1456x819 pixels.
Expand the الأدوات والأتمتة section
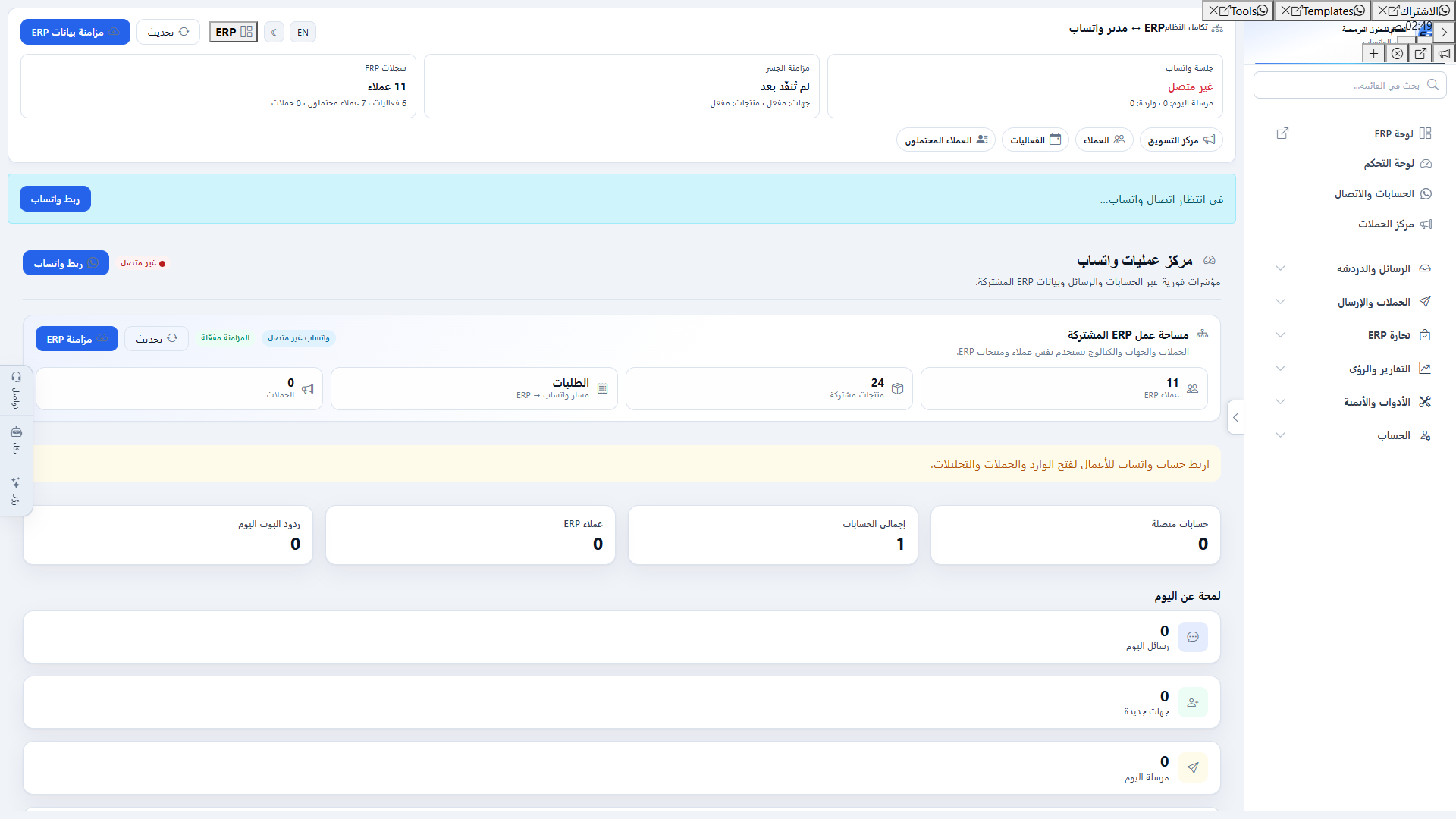pyautogui.click(x=1355, y=402)
